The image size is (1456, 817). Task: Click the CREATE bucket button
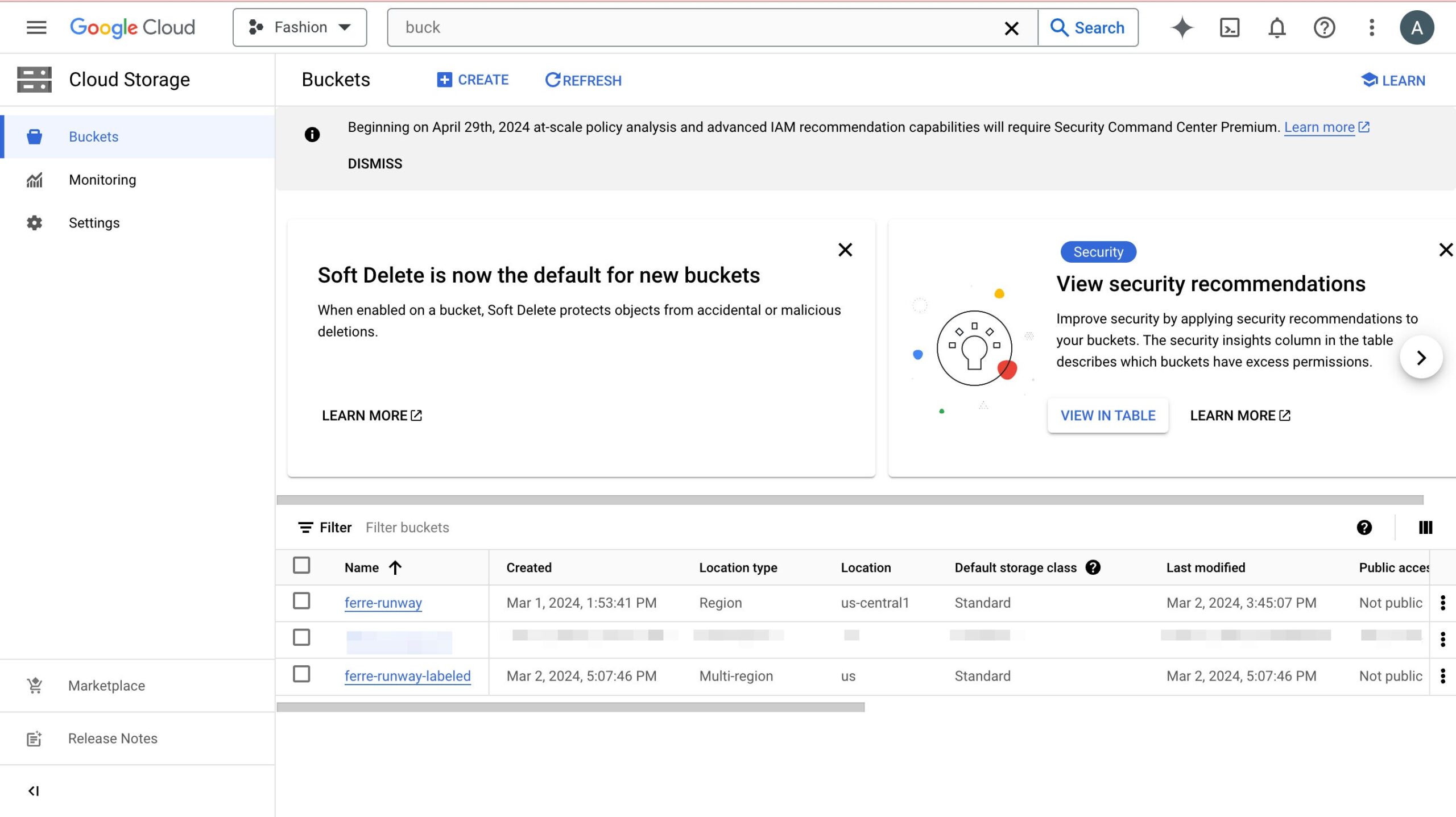point(473,80)
